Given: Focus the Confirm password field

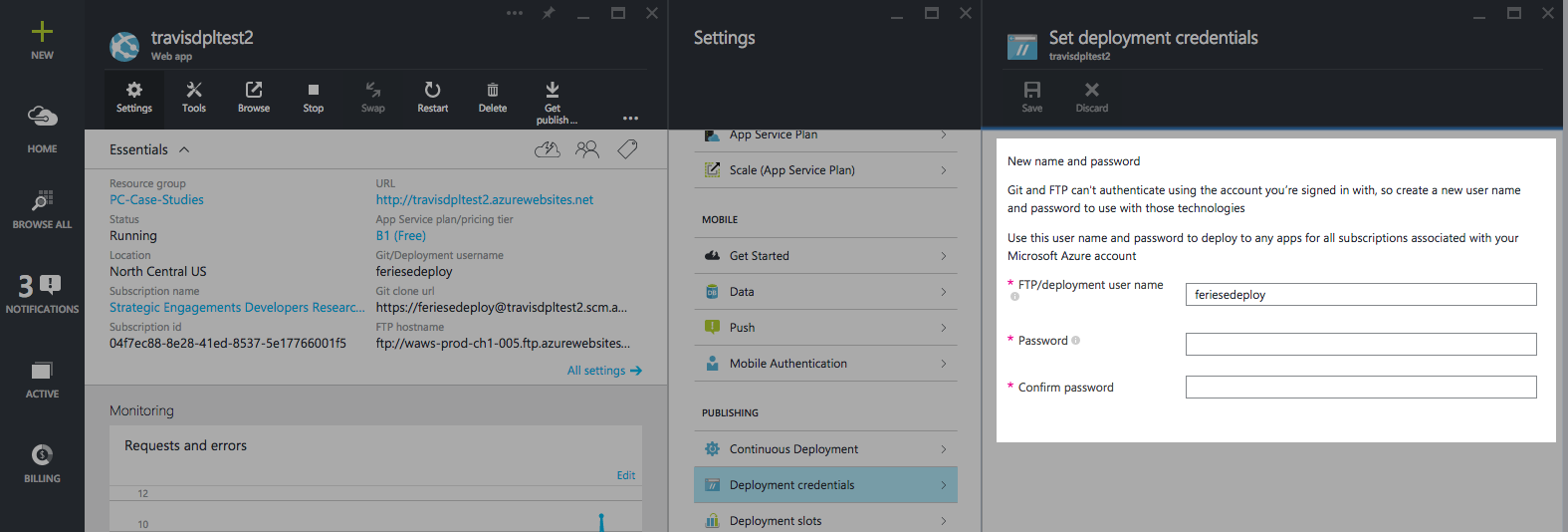Looking at the screenshot, I should pyautogui.click(x=1361, y=387).
